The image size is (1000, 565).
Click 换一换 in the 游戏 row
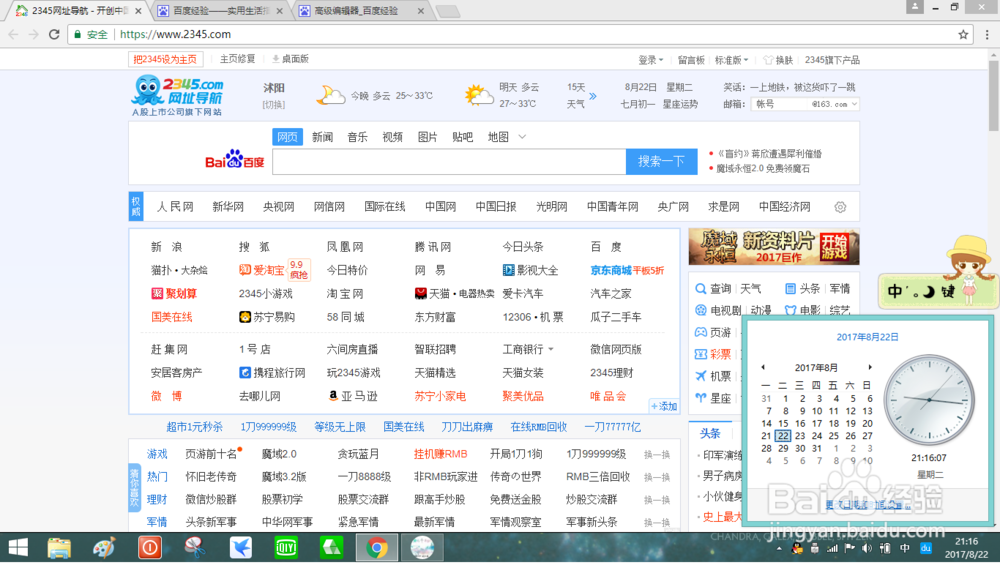click(656, 455)
